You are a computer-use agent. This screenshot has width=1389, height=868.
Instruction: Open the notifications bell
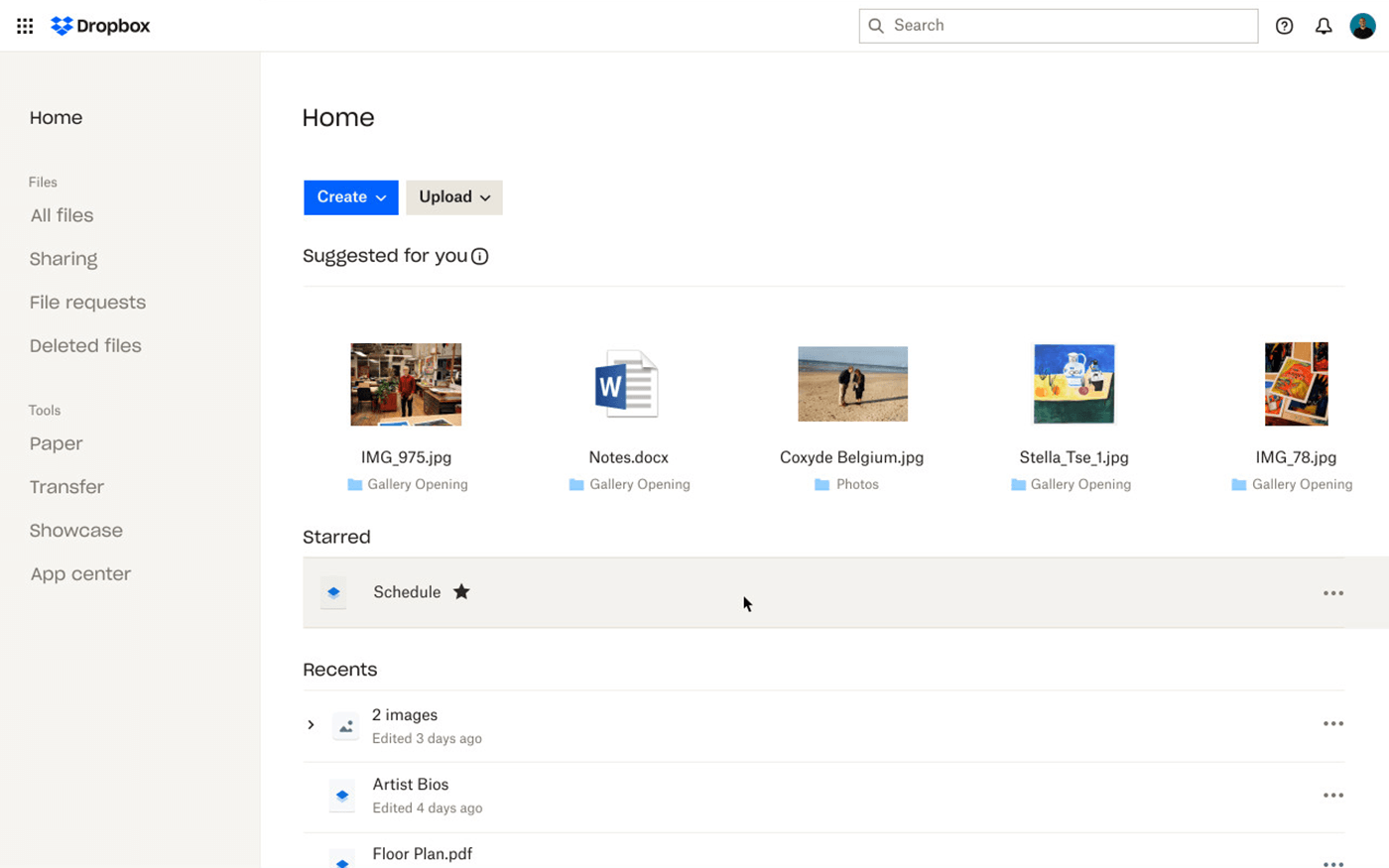(x=1324, y=26)
